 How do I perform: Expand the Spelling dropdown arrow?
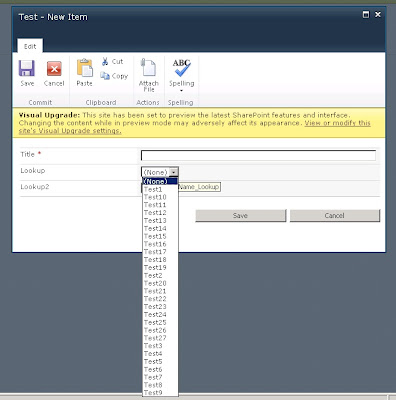181,90
